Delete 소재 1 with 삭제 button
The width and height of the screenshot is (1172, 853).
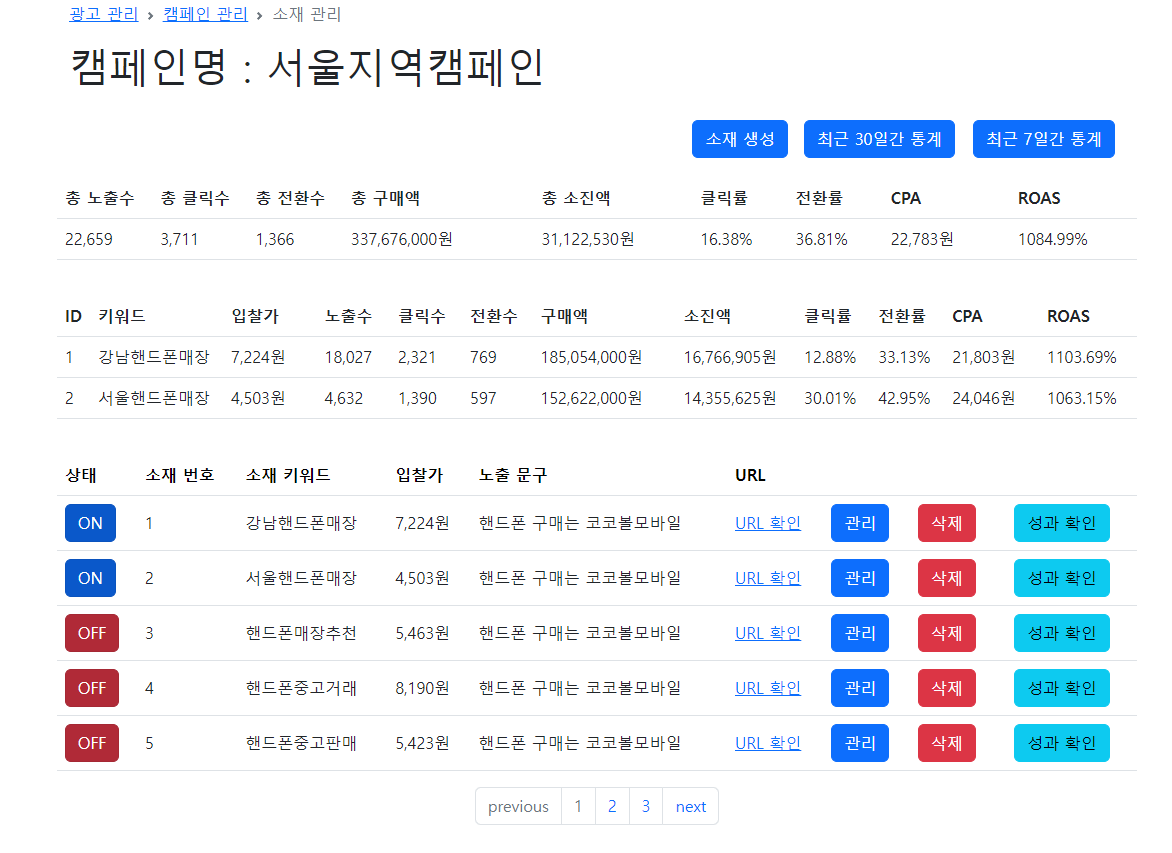tap(946, 523)
